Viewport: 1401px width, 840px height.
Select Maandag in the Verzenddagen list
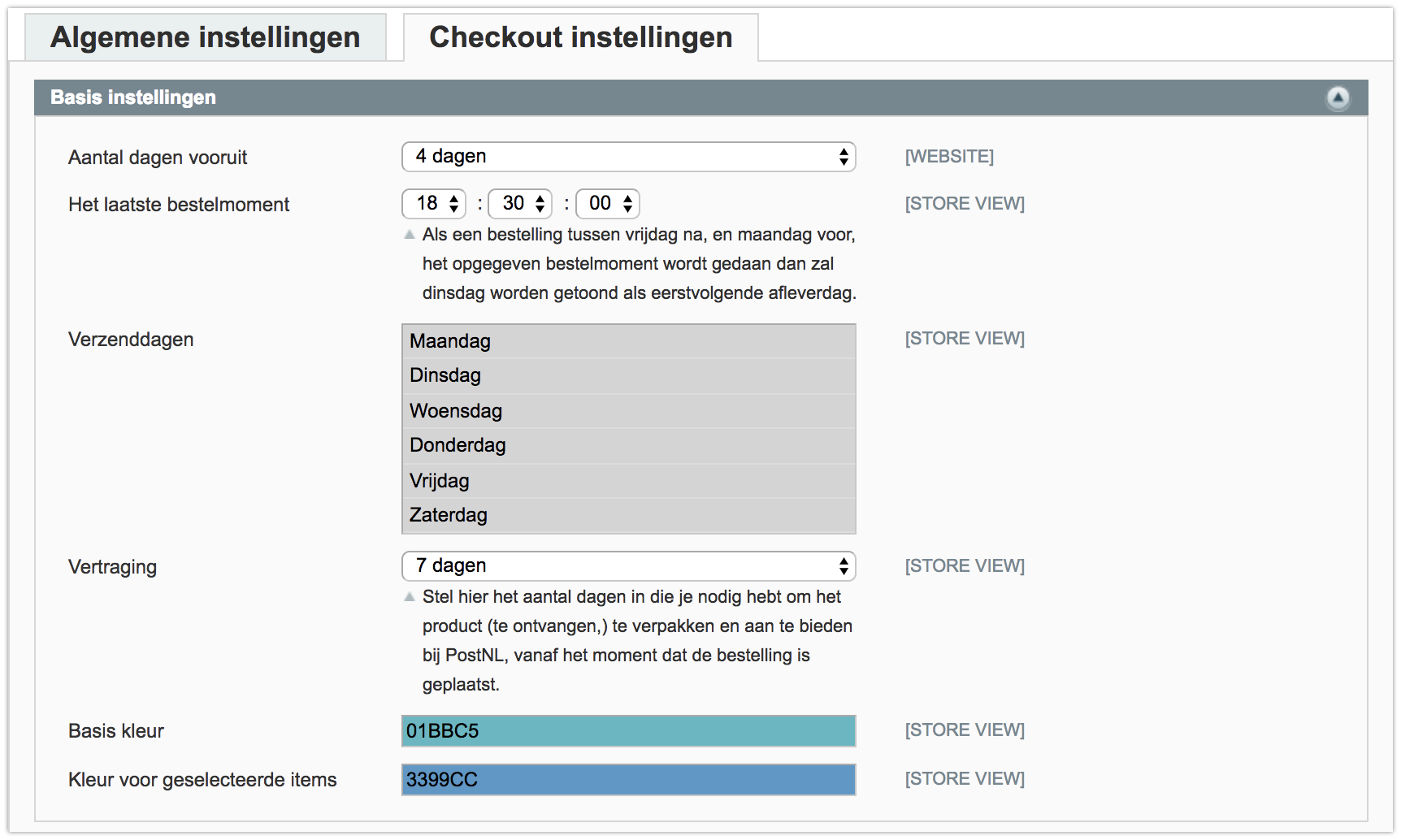tap(629, 341)
